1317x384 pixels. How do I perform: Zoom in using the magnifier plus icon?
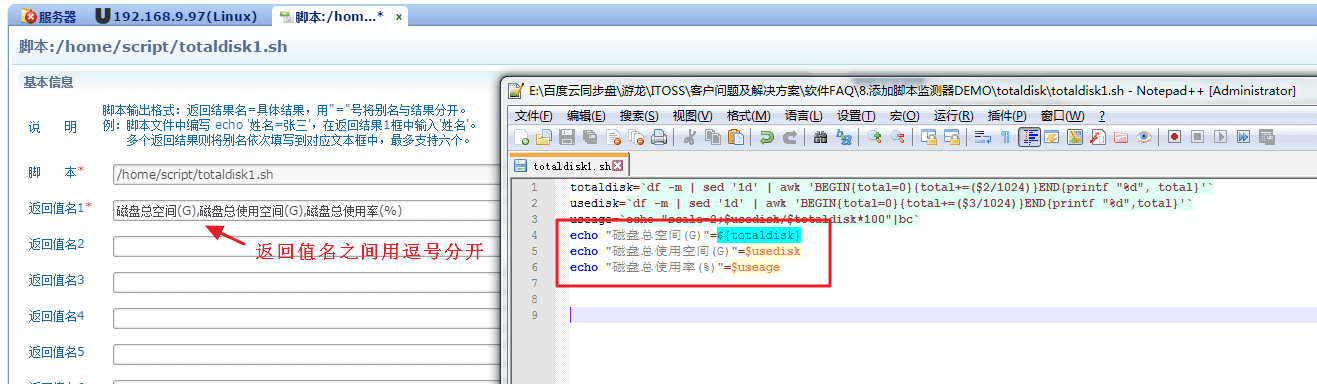875,137
